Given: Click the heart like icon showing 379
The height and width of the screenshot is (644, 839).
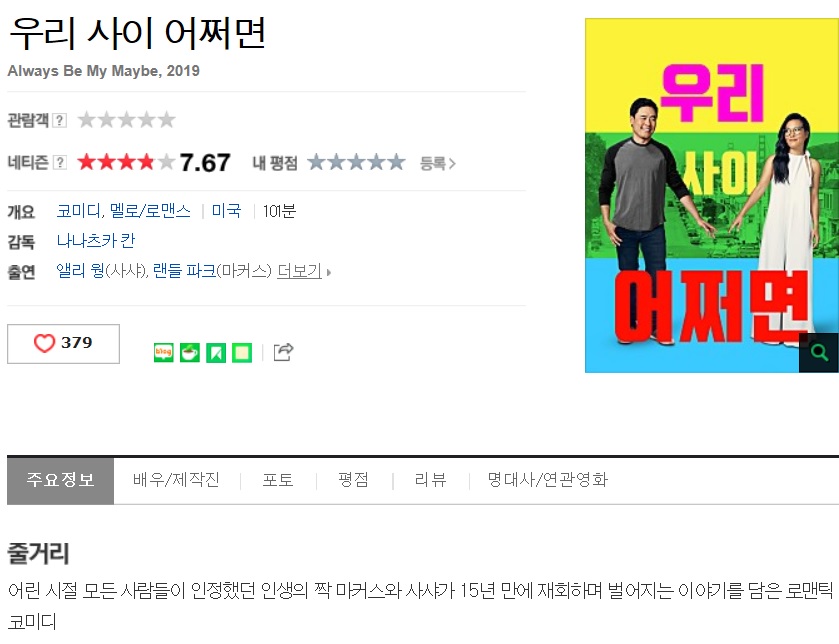Looking at the screenshot, I should 44,343.
